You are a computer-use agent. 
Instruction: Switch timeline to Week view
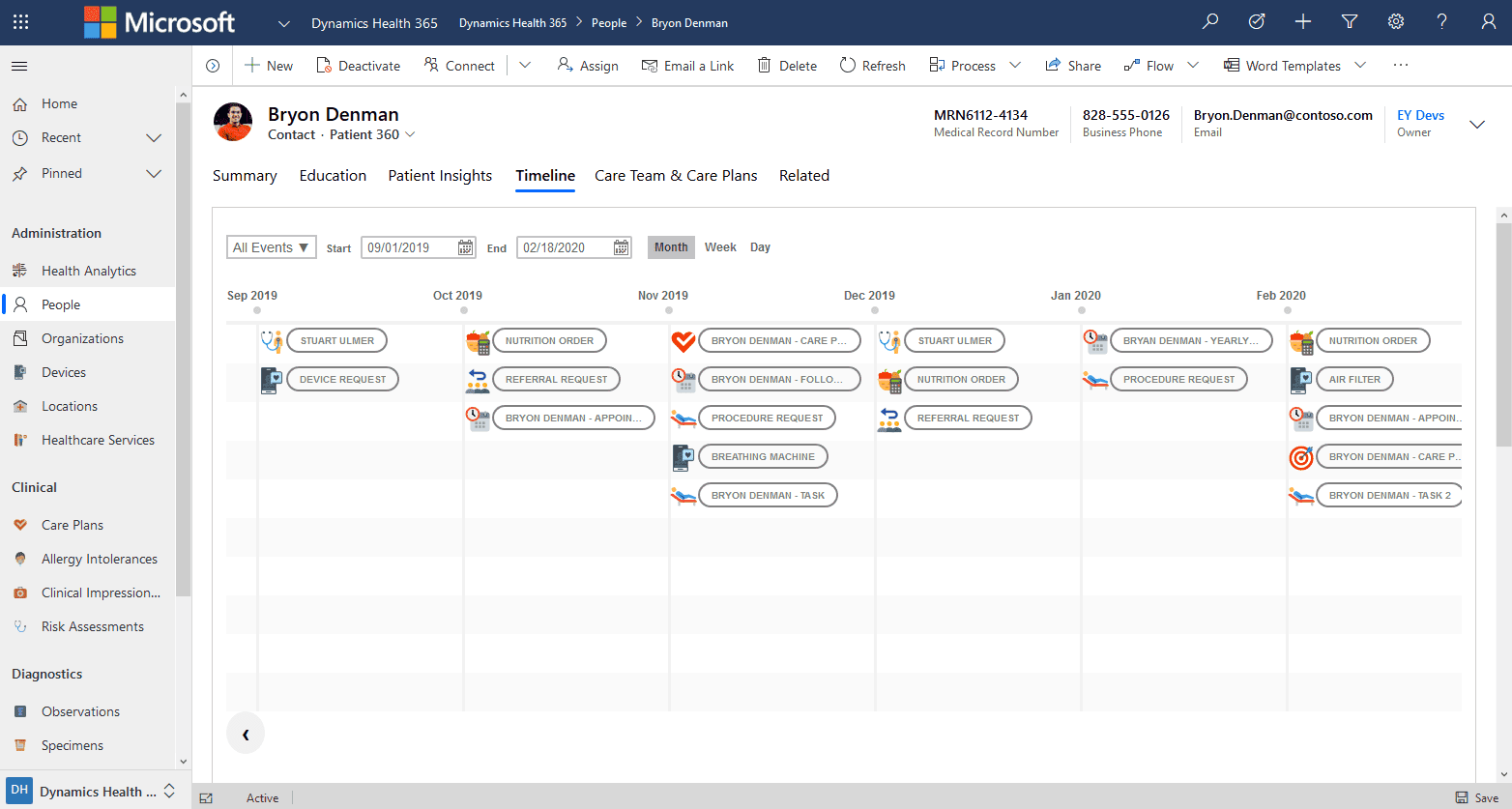click(x=720, y=247)
